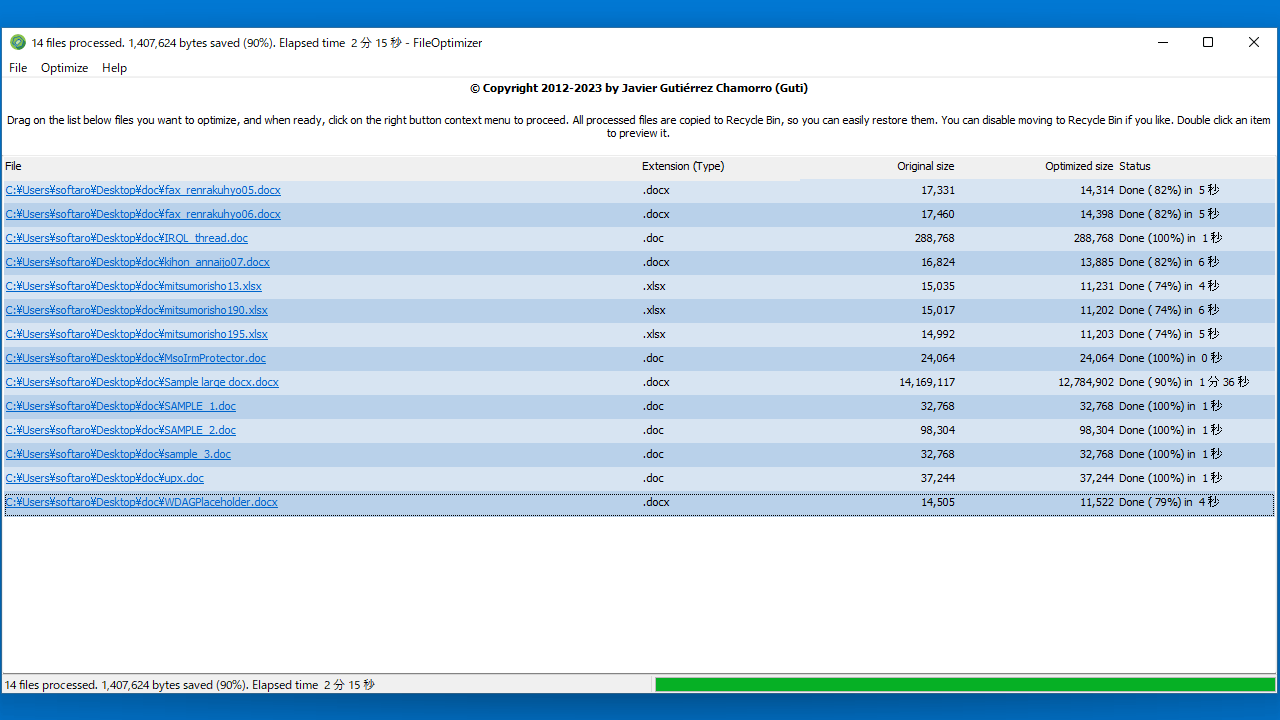
Task: Click original size 14,169,117 cell
Action: point(927,382)
